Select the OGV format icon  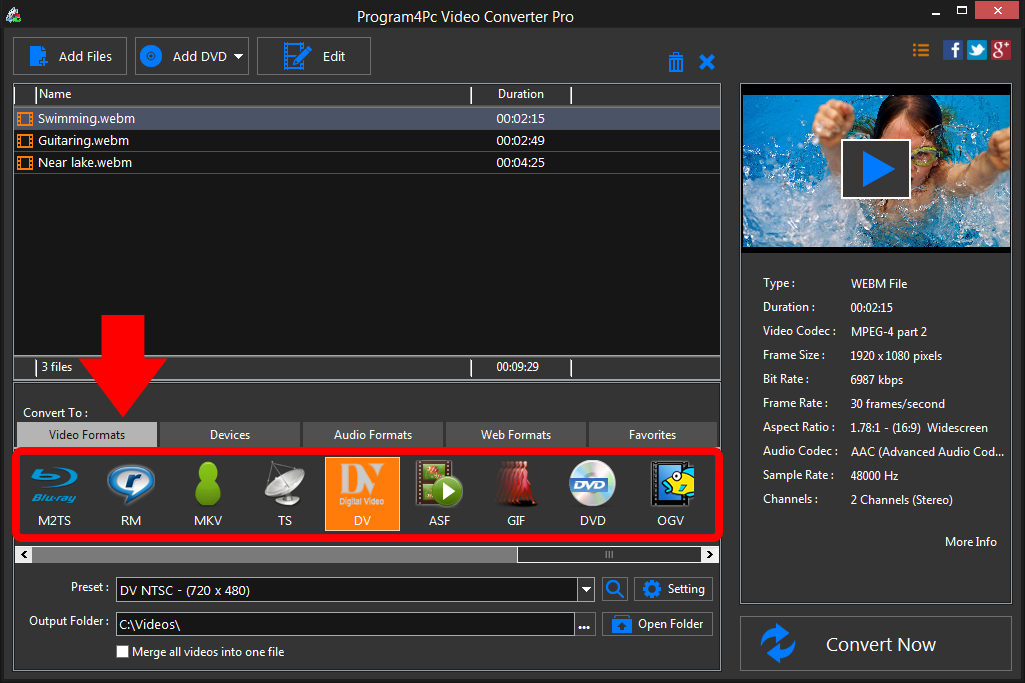(x=670, y=493)
